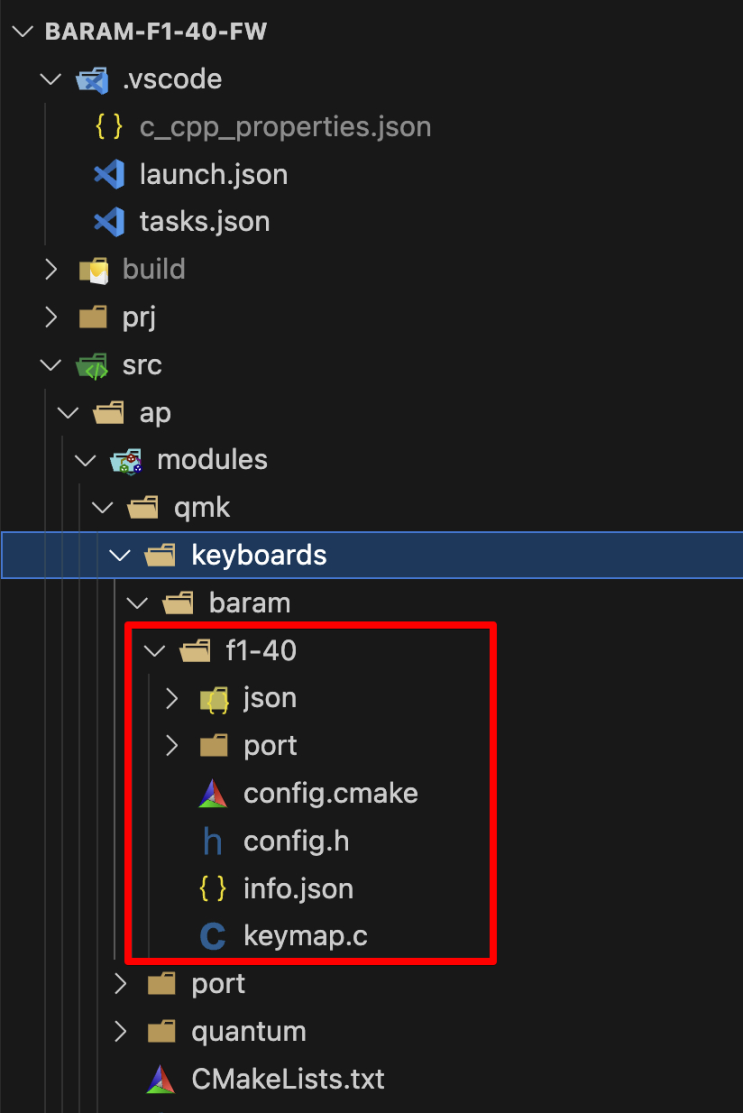Viewport: 743px width, 1113px height.
Task: Click the VS Code icon beside tasks.json
Action: pos(108,222)
